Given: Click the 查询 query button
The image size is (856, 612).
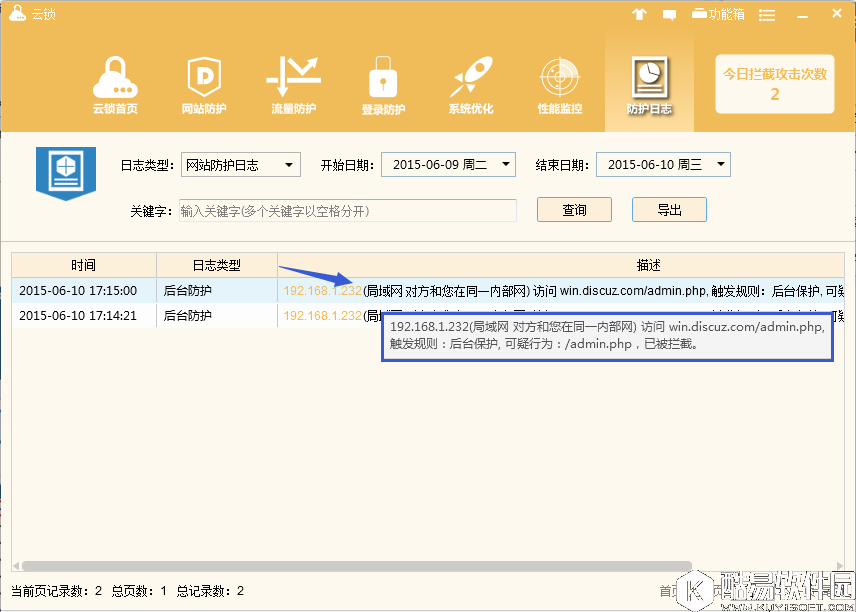Looking at the screenshot, I should [574, 210].
